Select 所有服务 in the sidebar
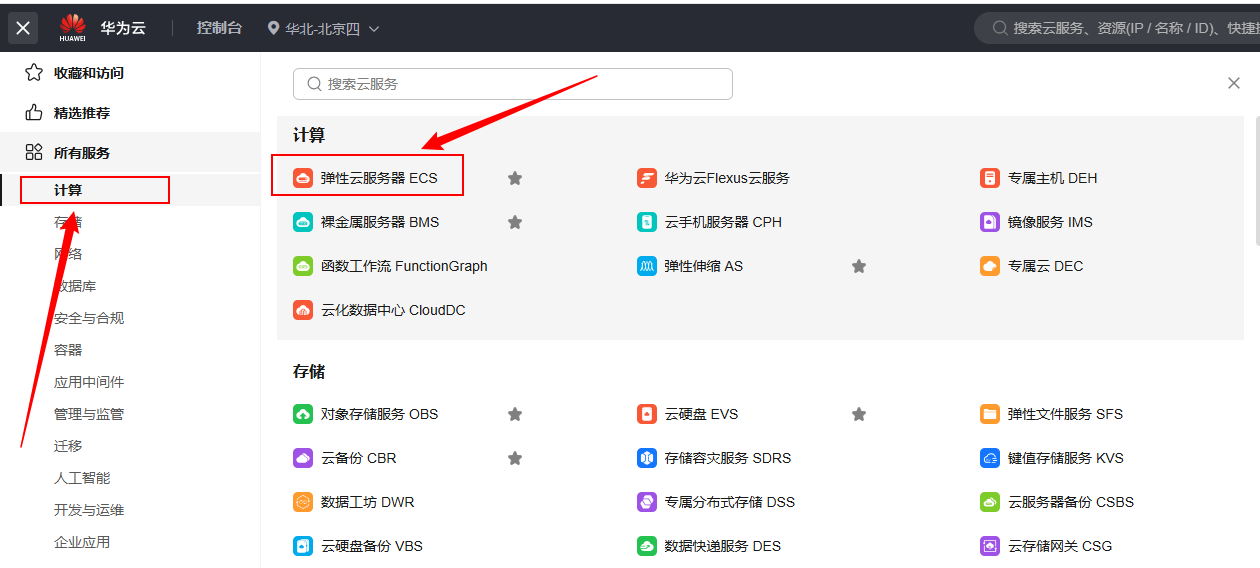Image resolution: width=1260 pixels, height=568 pixels. (x=130, y=153)
